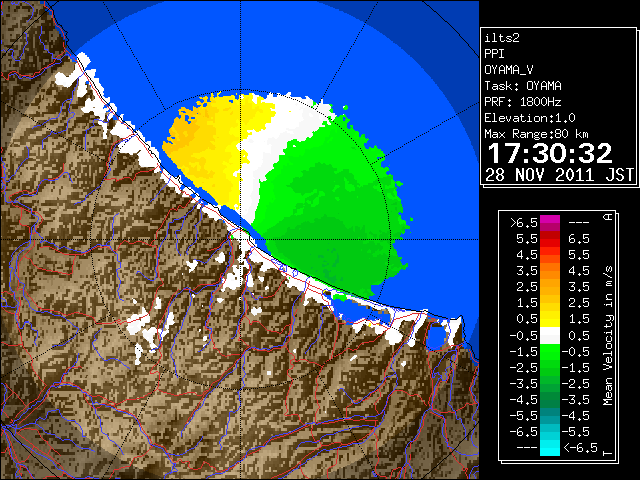Select the 'Task: OYAMA' line
Viewport: 640px width, 480px height.
click(x=523, y=86)
